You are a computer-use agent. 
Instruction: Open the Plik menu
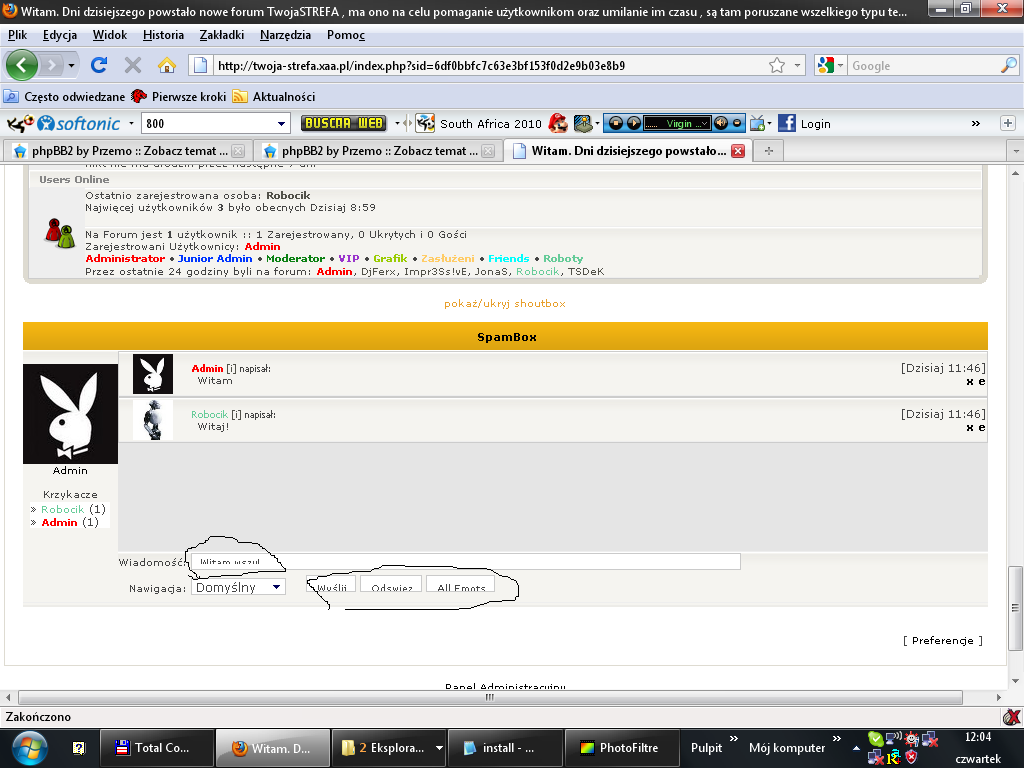point(18,35)
